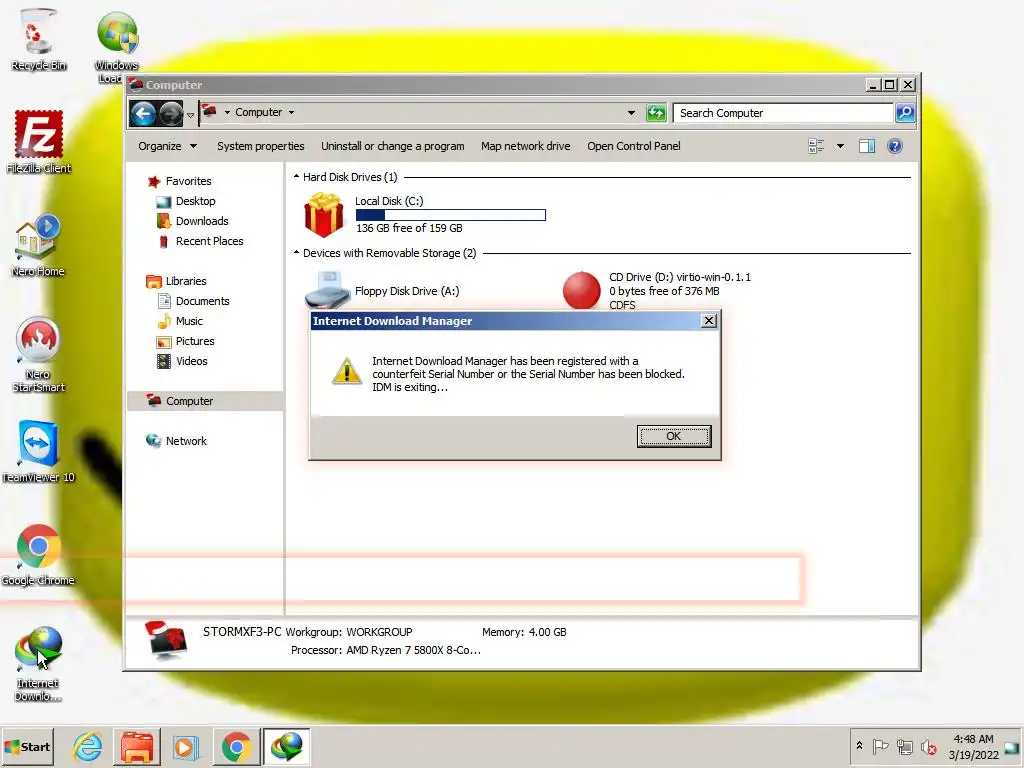This screenshot has width=1024, height=768.
Task: Open the Organize dropdown menu
Action: pos(167,146)
